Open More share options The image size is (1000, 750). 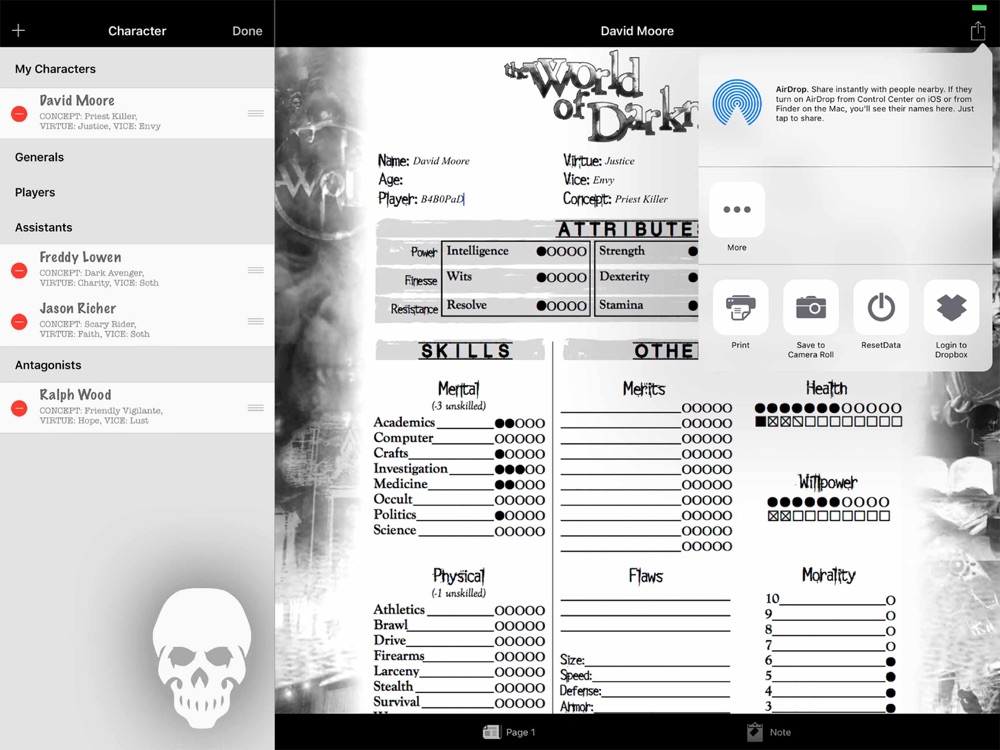coord(737,210)
